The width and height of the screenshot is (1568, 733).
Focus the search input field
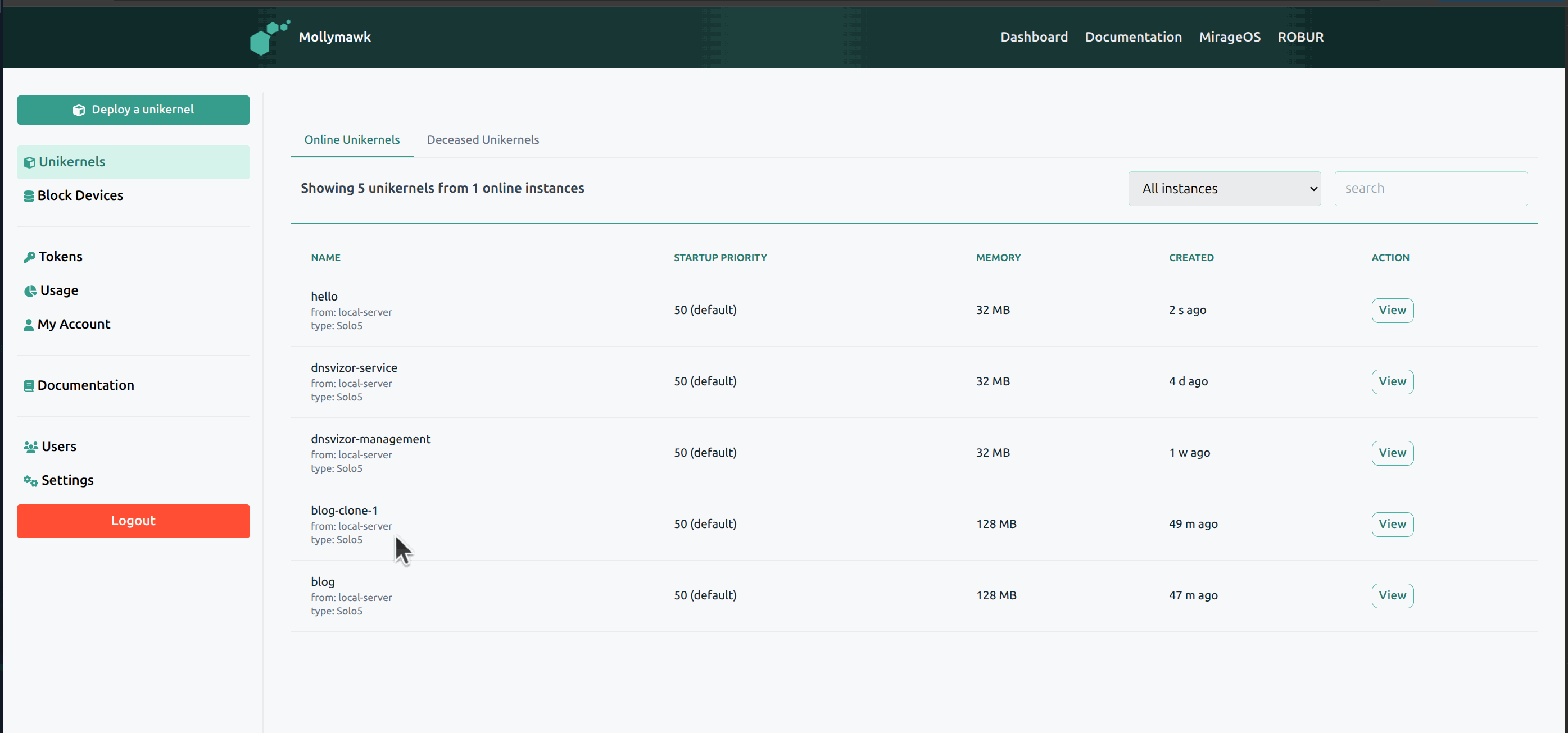(x=1430, y=189)
